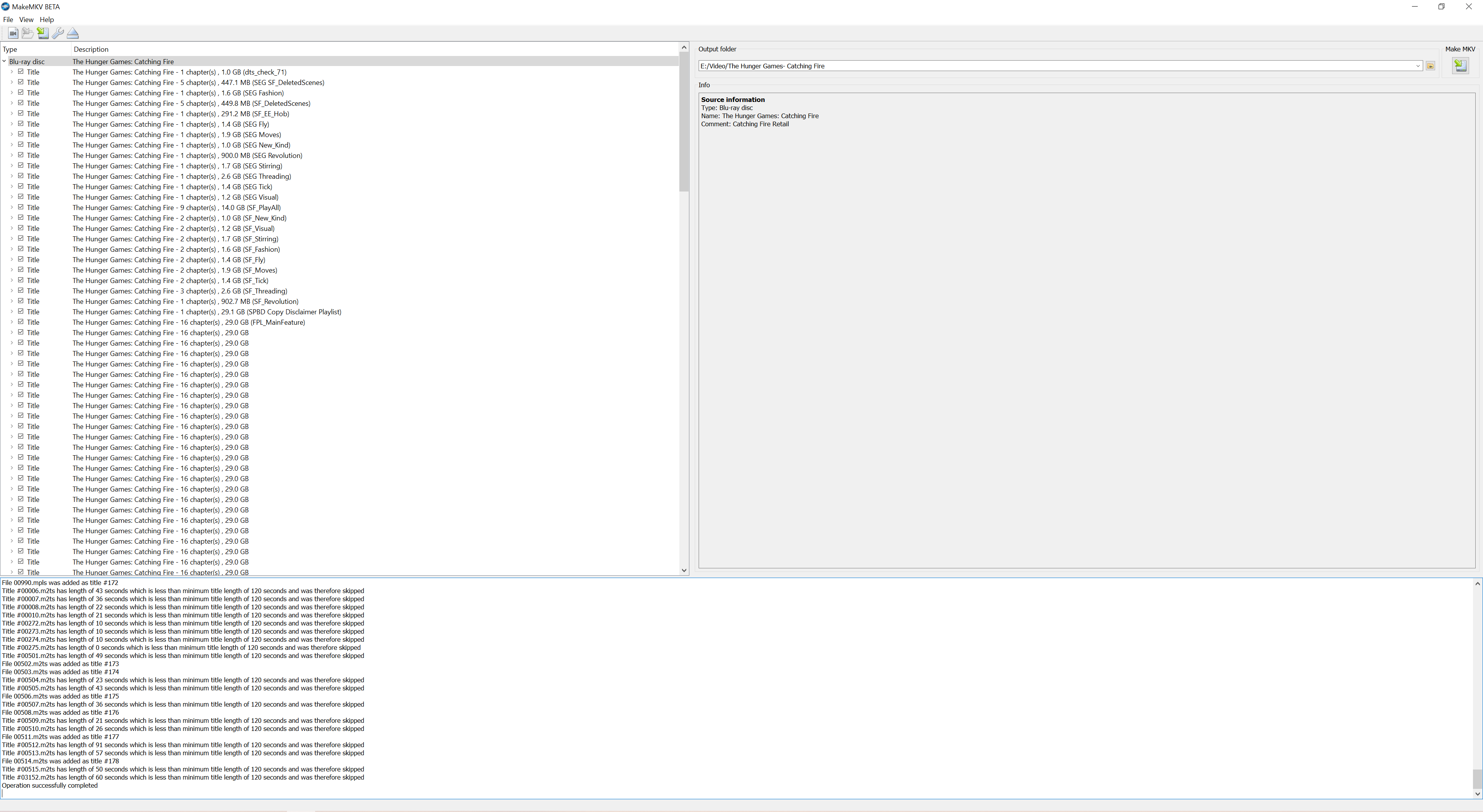This screenshot has height=812, width=1483.
Task: Select the SF_Moves 1.9 GB row
Action: pyautogui.click(x=340, y=270)
